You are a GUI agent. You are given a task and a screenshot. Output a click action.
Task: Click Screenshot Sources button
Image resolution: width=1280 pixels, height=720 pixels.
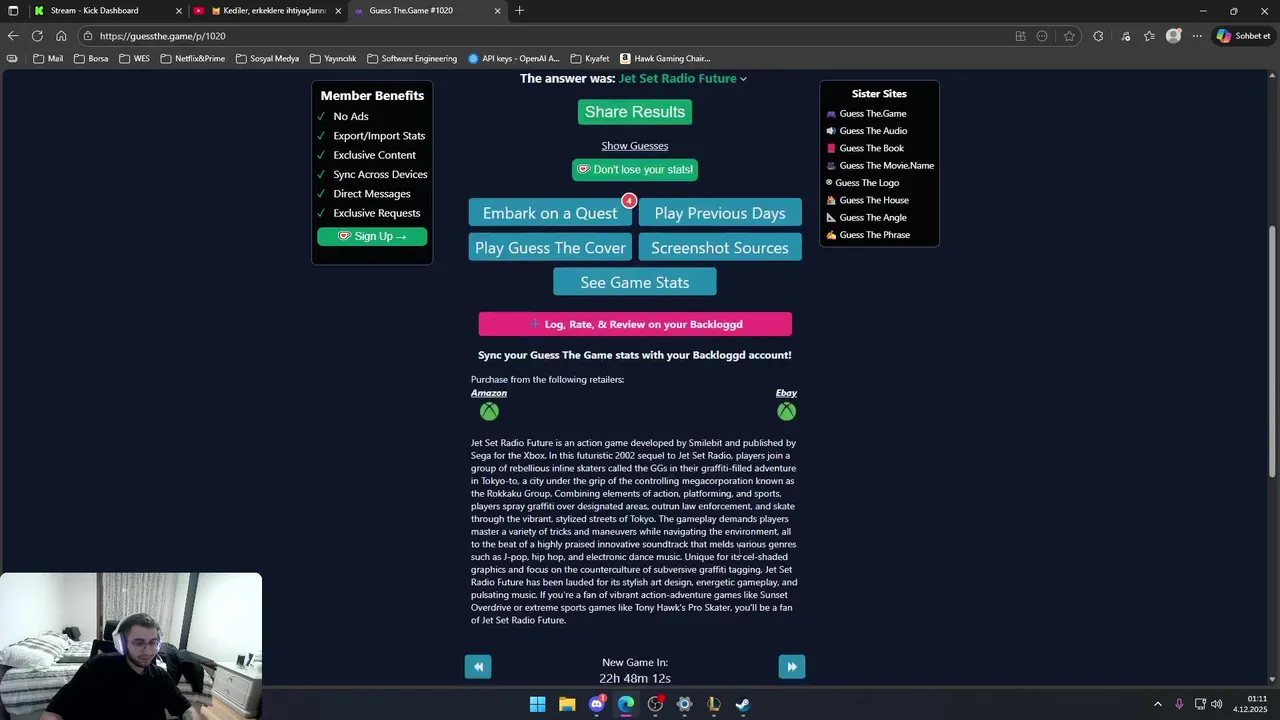tap(720, 248)
